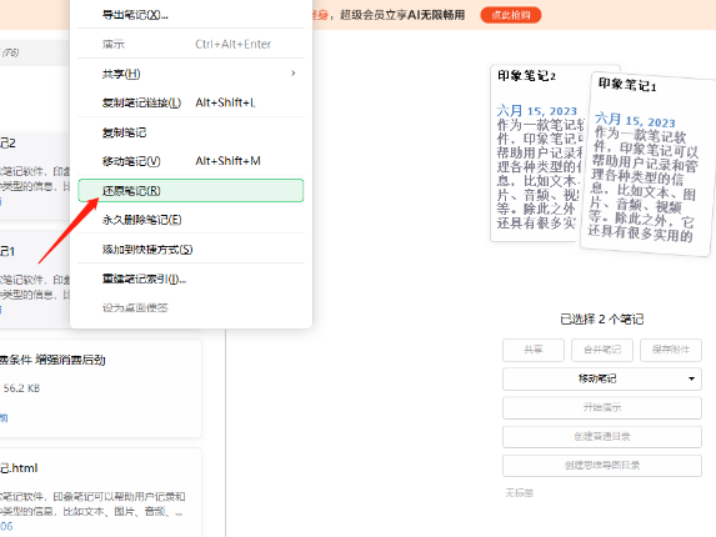
Task: Select 添加到快捷方式(S) menu entry
Action: (191, 249)
